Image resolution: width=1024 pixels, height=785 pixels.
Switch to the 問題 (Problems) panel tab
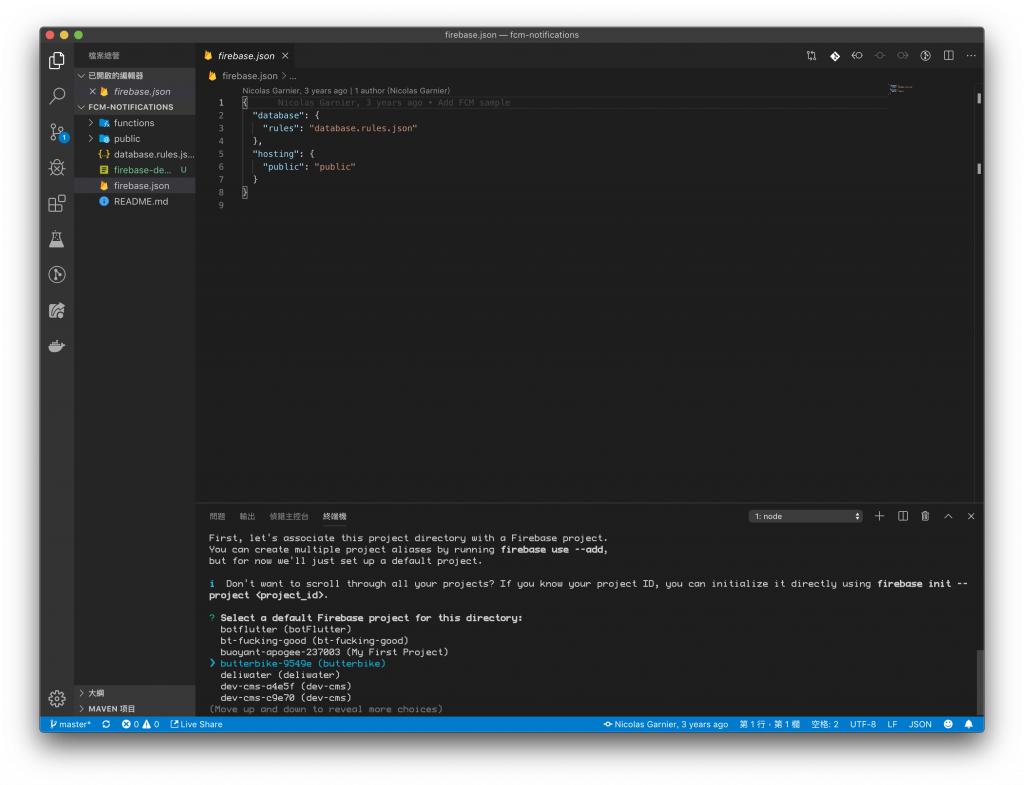tap(217, 516)
